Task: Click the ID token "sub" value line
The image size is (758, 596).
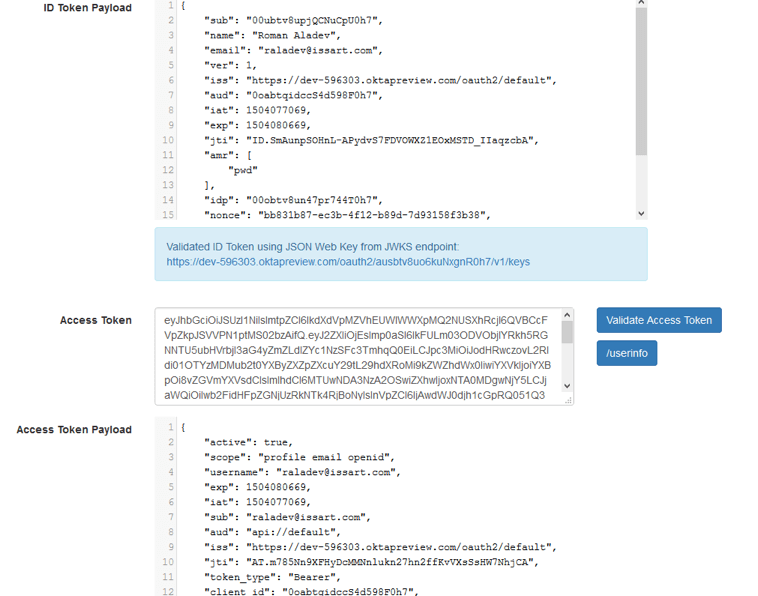Action: 293,20
